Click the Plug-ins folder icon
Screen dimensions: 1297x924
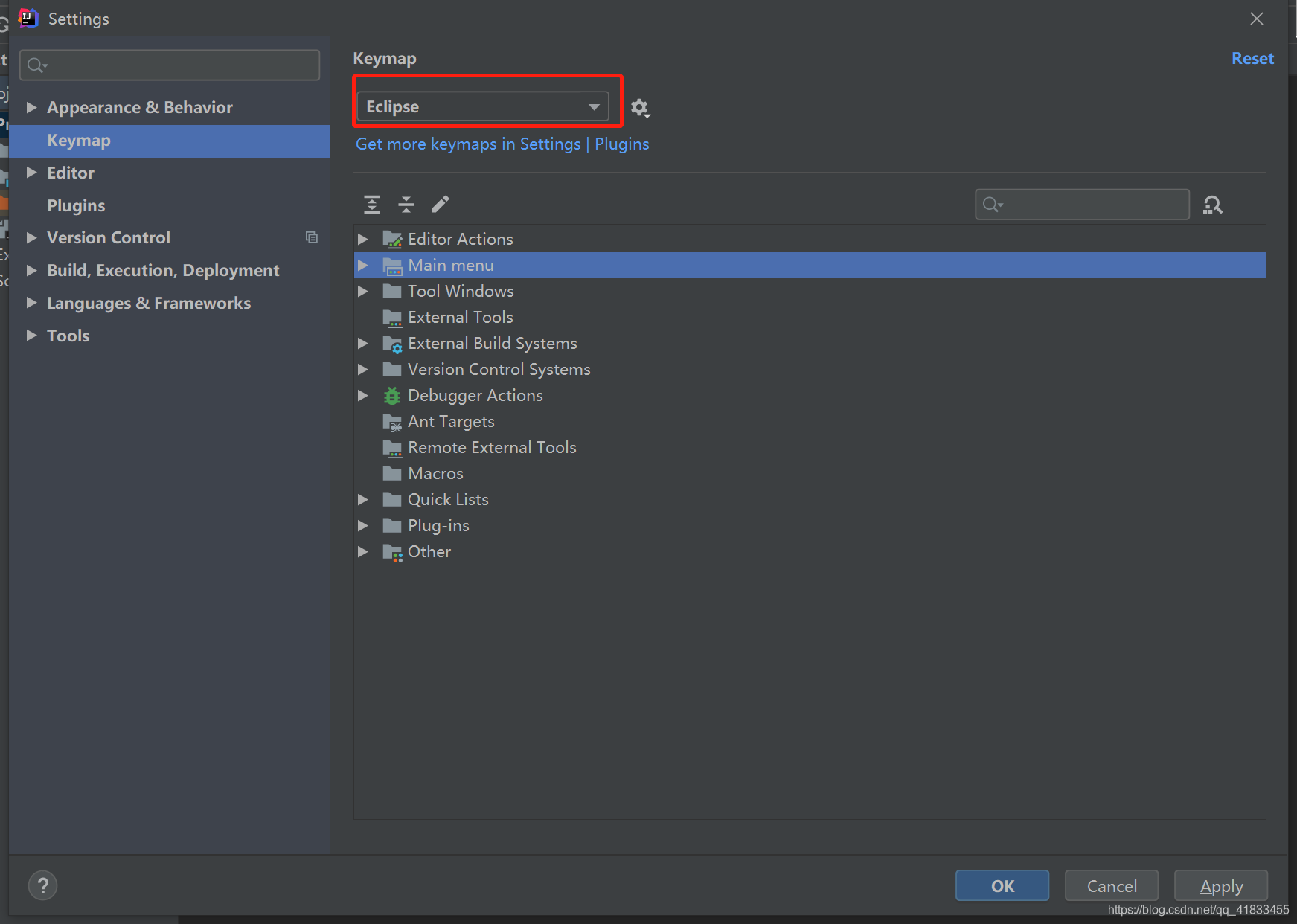(392, 525)
